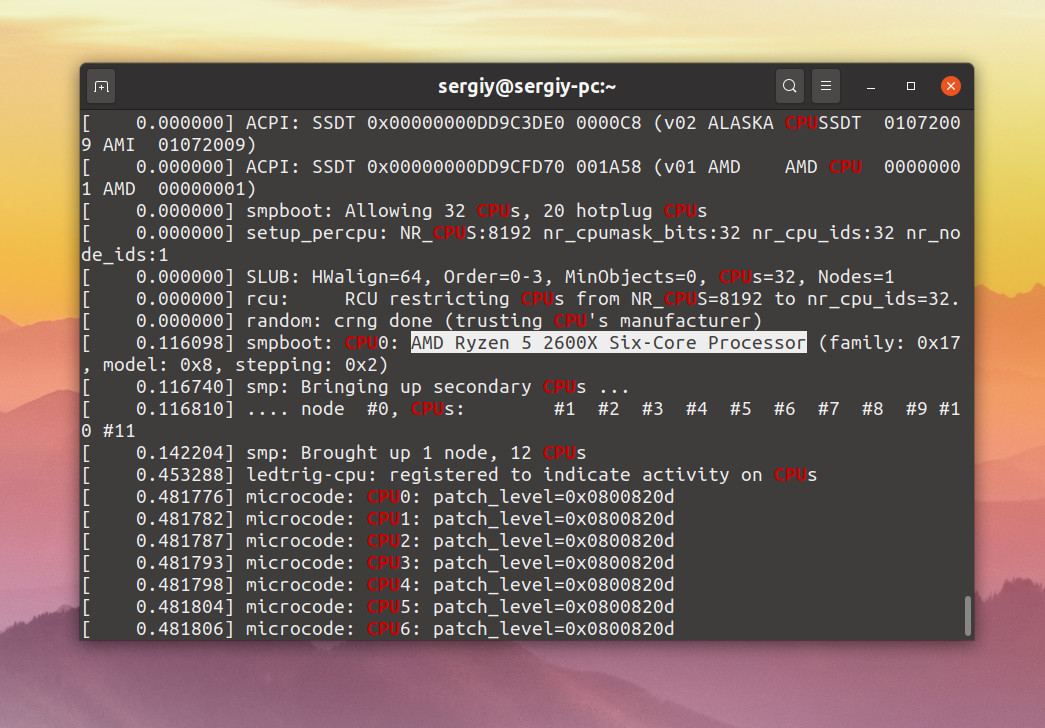Maximize the terminal window

tap(911, 87)
